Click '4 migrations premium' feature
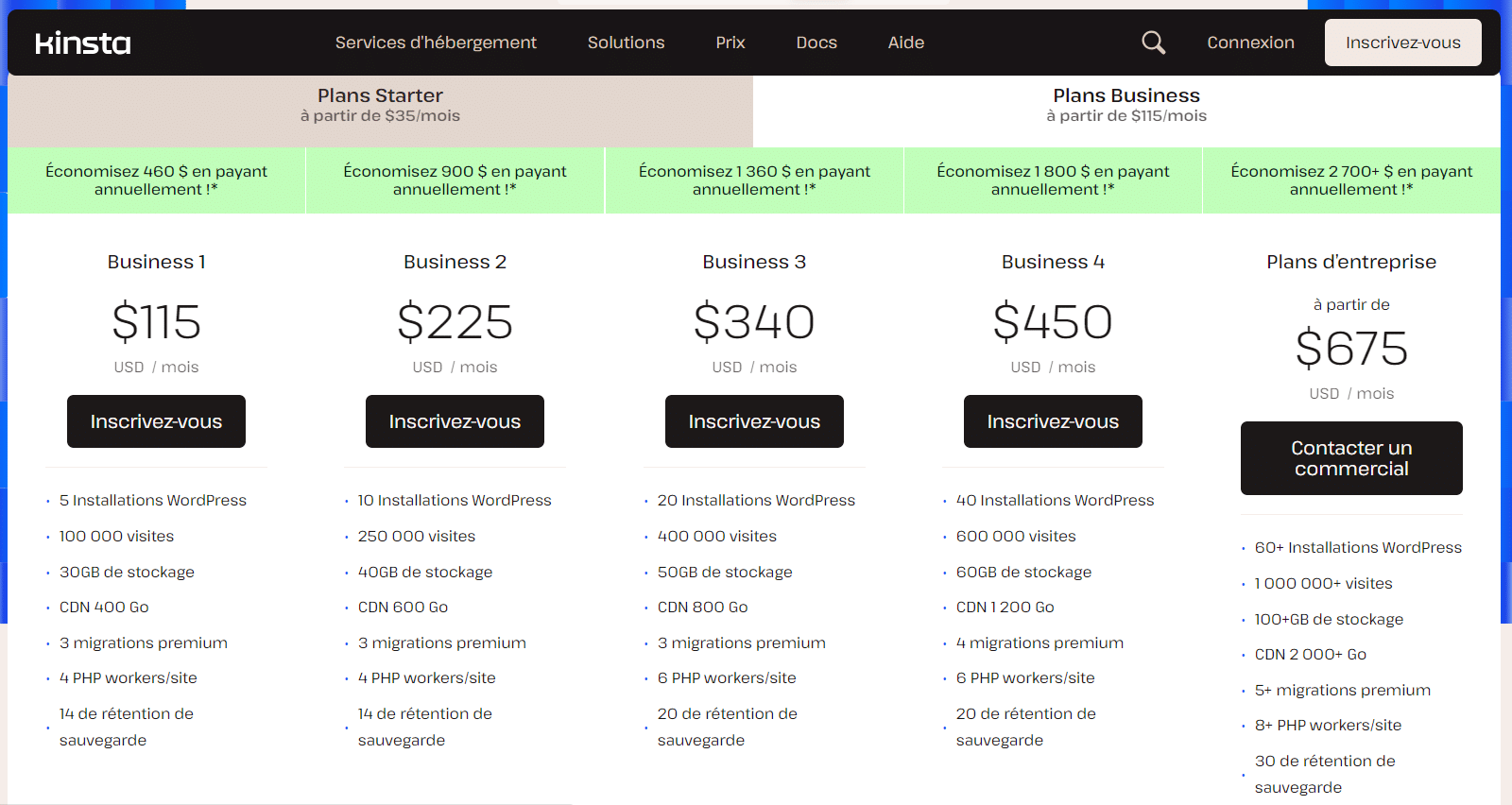1512x805 pixels. click(x=1039, y=642)
